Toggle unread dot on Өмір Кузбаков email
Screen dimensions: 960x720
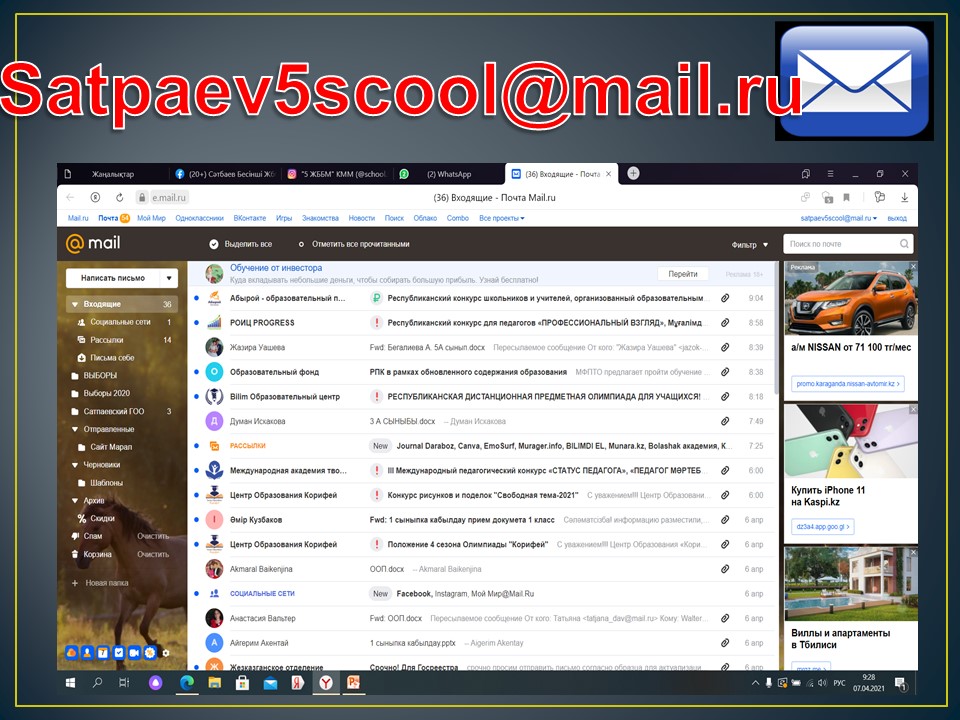(x=197, y=520)
